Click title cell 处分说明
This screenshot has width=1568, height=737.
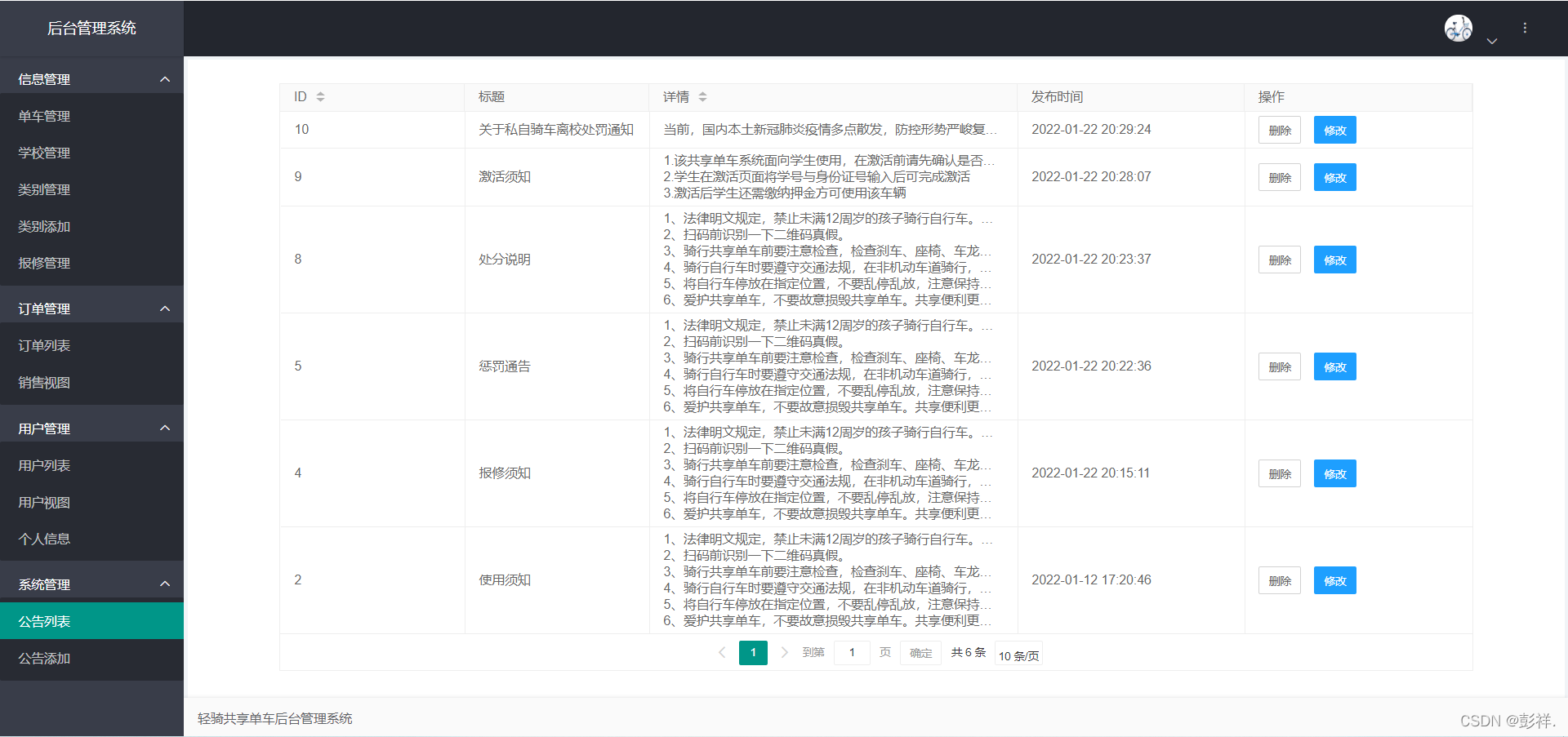[x=505, y=259]
